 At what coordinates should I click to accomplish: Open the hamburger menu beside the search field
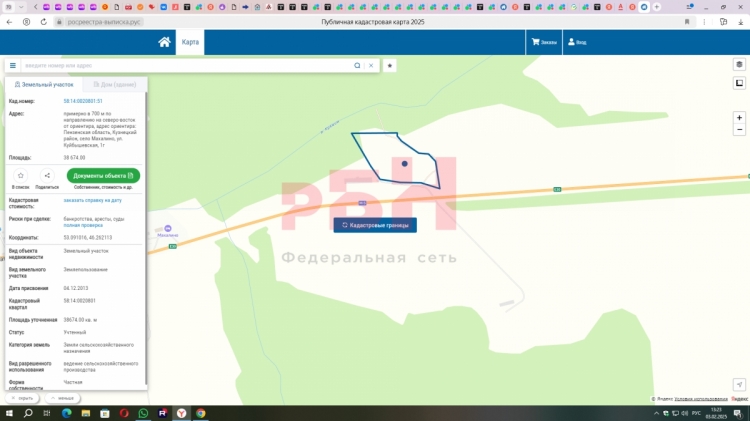click(x=13, y=65)
